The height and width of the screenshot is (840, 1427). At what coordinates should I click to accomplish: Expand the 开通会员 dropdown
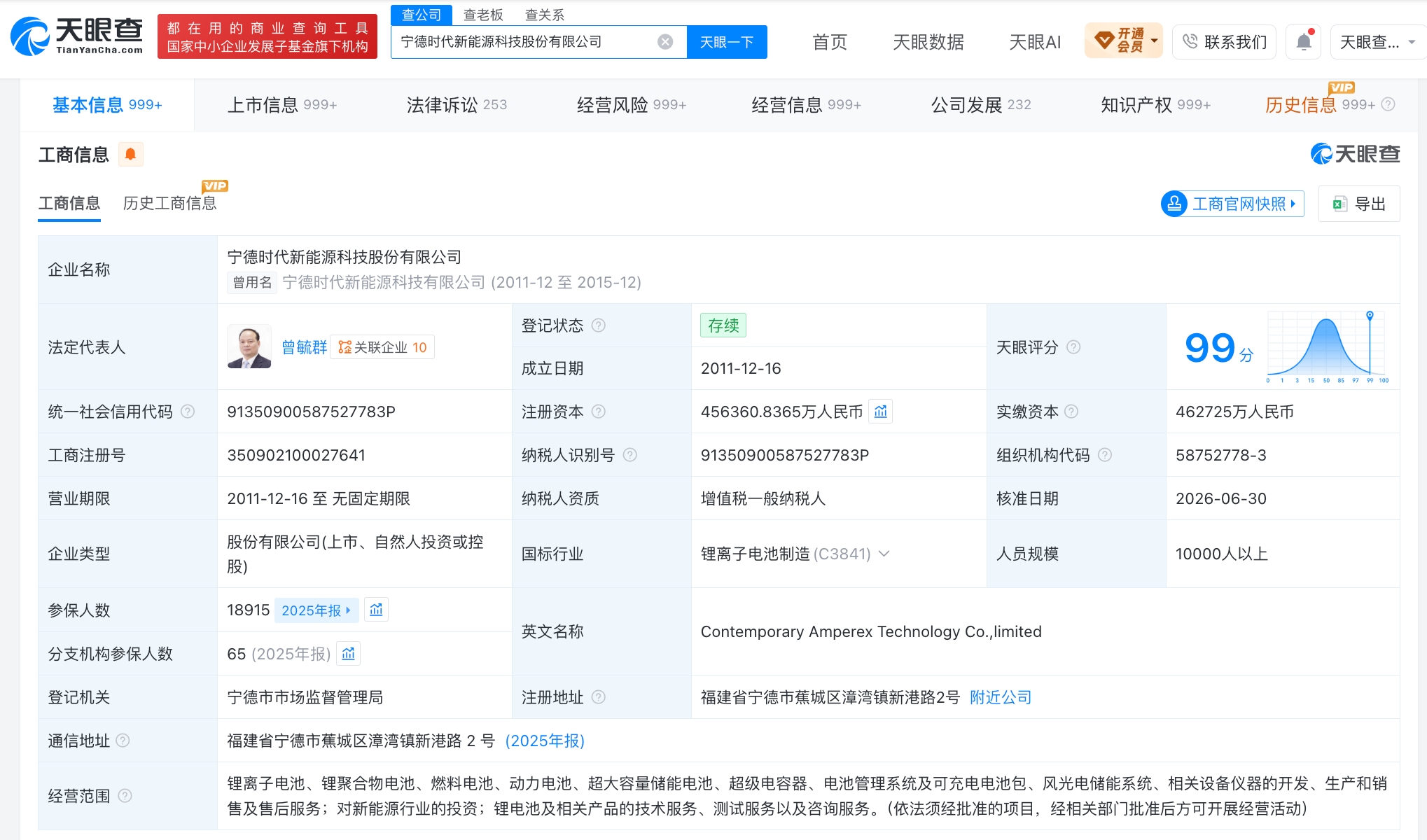[x=1123, y=41]
